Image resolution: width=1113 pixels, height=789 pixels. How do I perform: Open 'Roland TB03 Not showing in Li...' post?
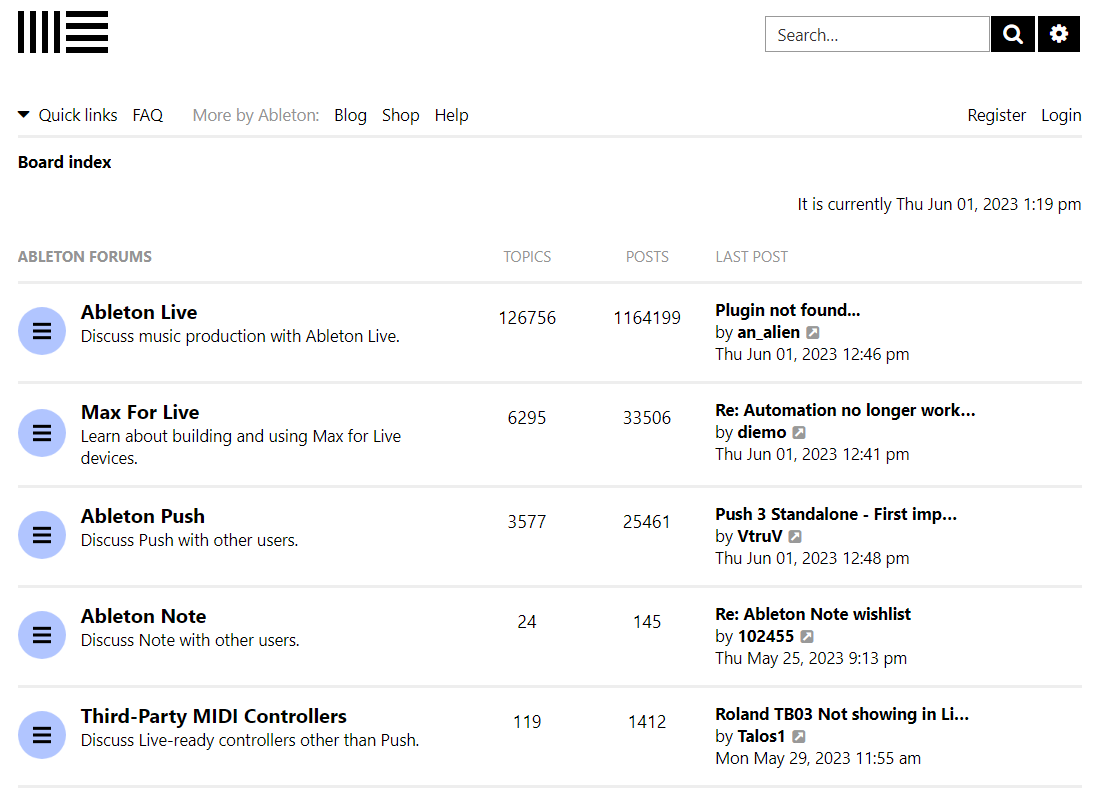tap(842, 714)
